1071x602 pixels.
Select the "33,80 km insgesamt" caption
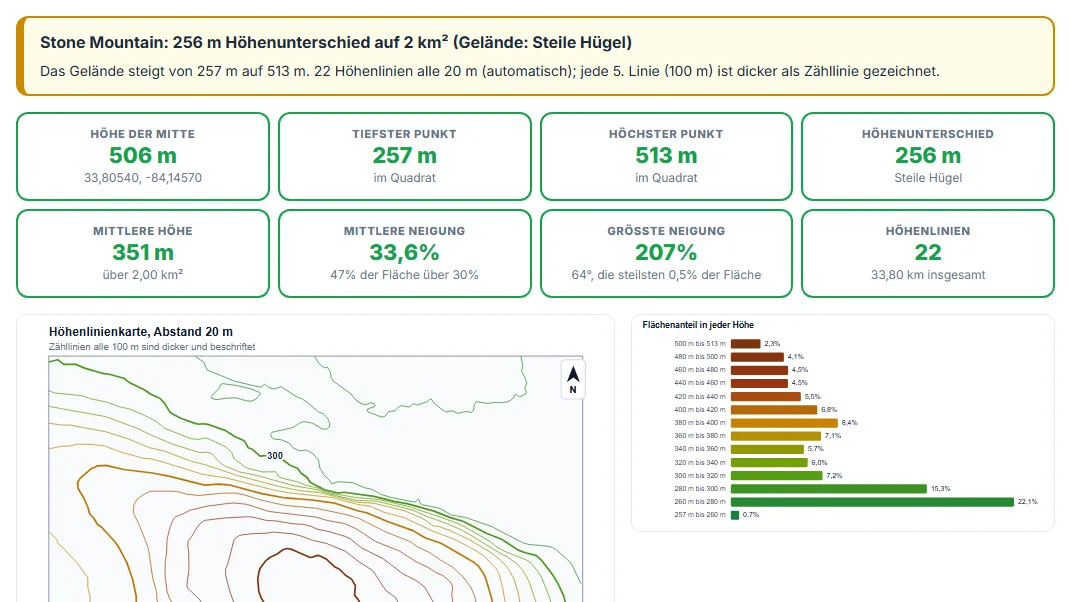click(x=928, y=275)
